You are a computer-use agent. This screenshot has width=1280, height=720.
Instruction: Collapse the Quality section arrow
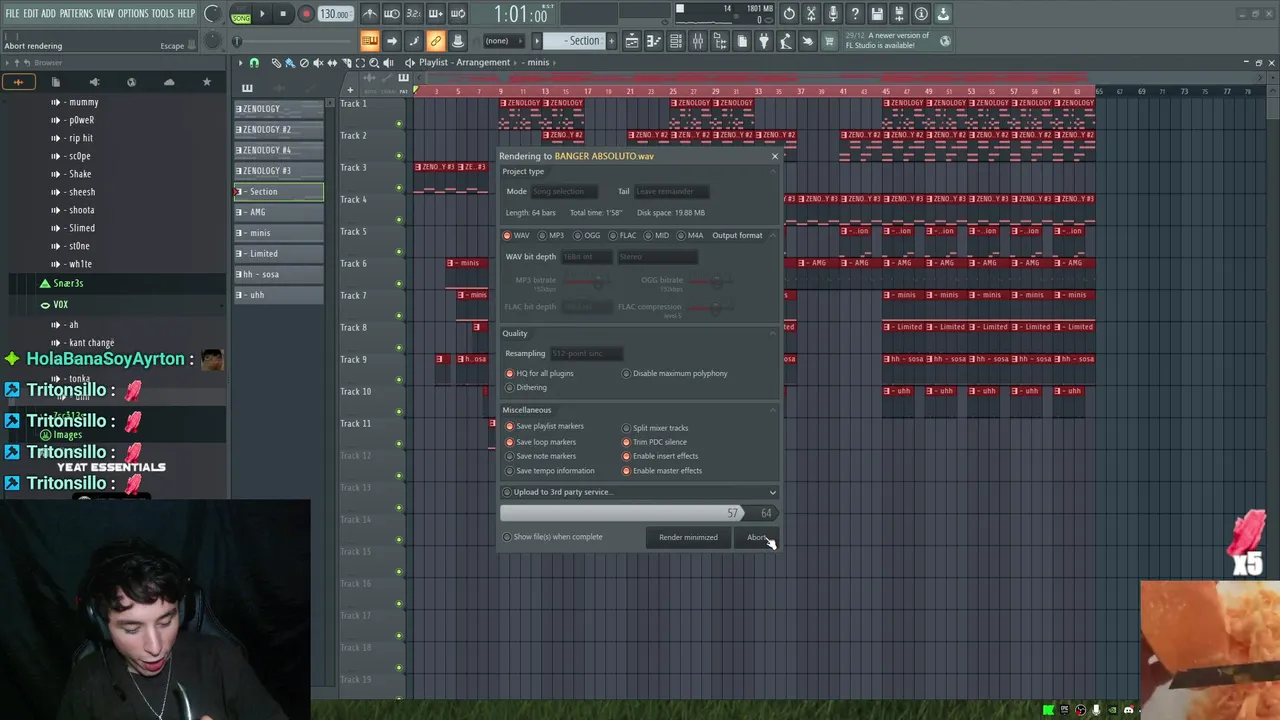(773, 333)
